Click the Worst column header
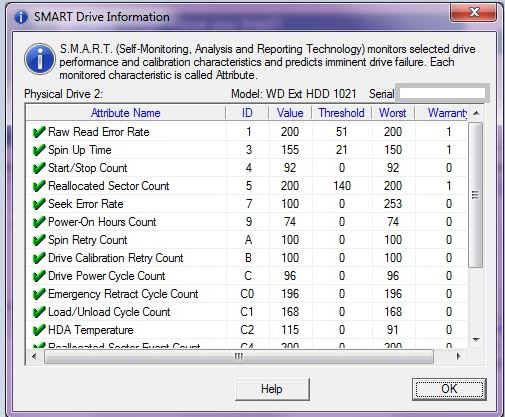The image size is (505, 417). click(393, 113)
